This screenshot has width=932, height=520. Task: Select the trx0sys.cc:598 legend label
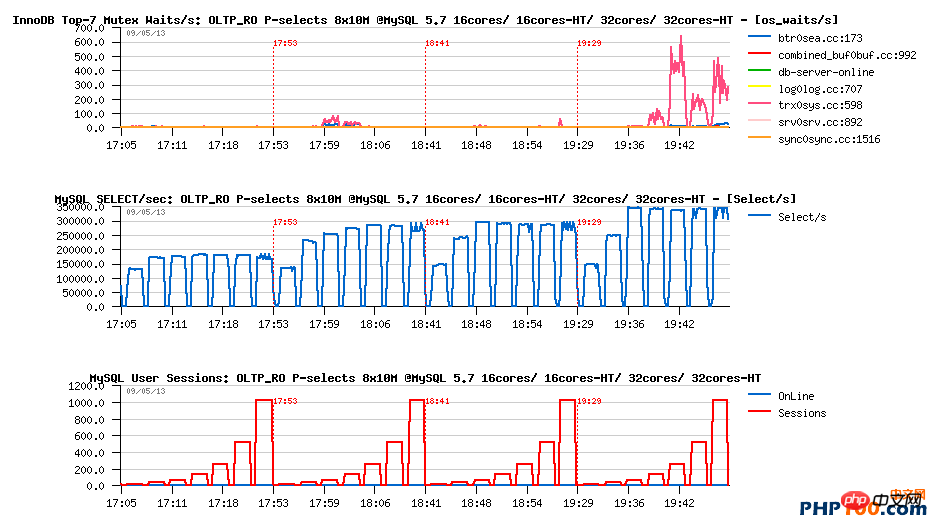point(820,105)
